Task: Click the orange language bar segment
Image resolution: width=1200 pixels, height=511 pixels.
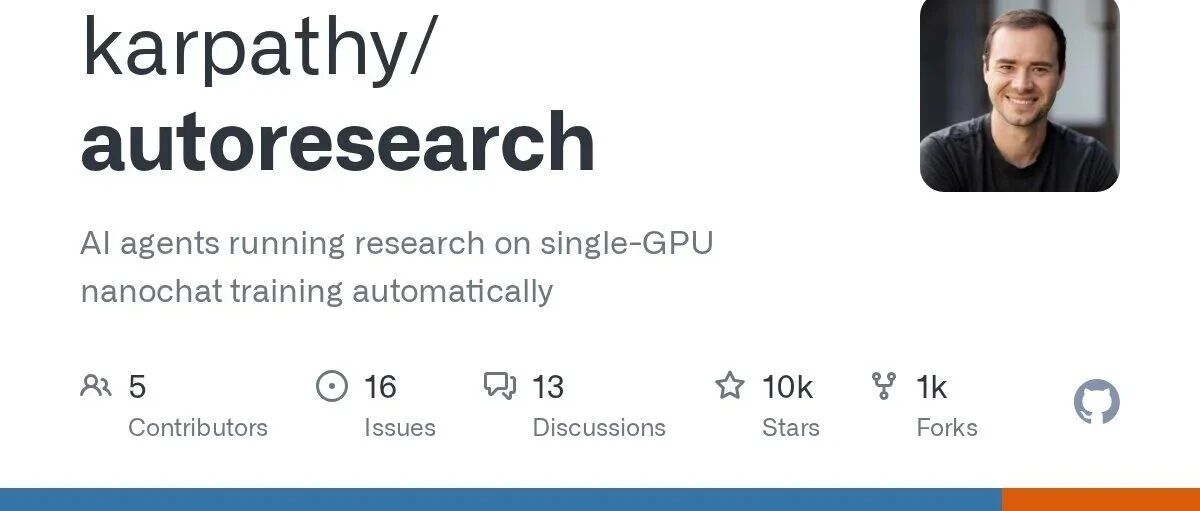Action: 1100,500
